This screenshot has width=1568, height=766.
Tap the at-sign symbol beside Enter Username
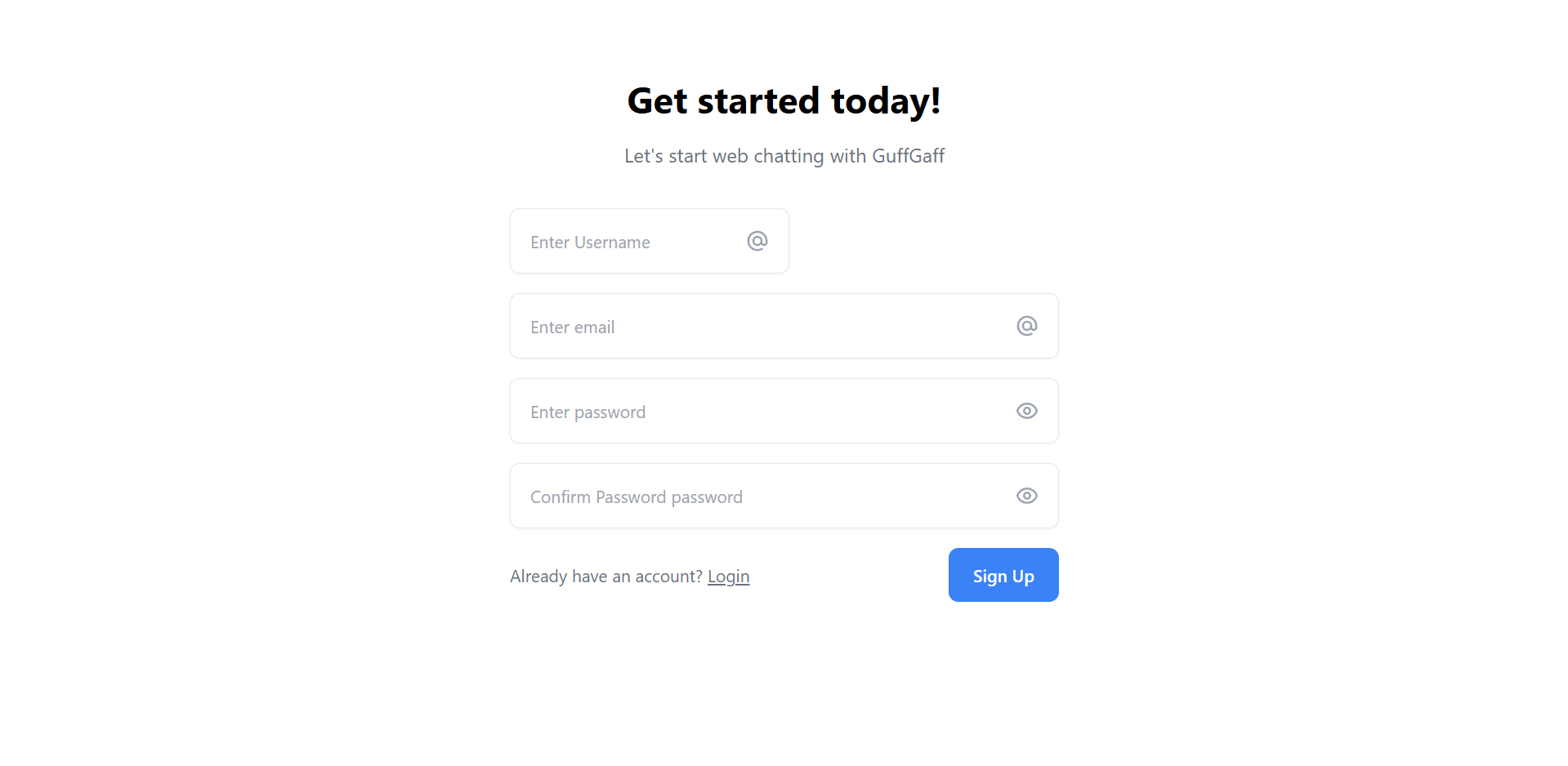point(757,241)
